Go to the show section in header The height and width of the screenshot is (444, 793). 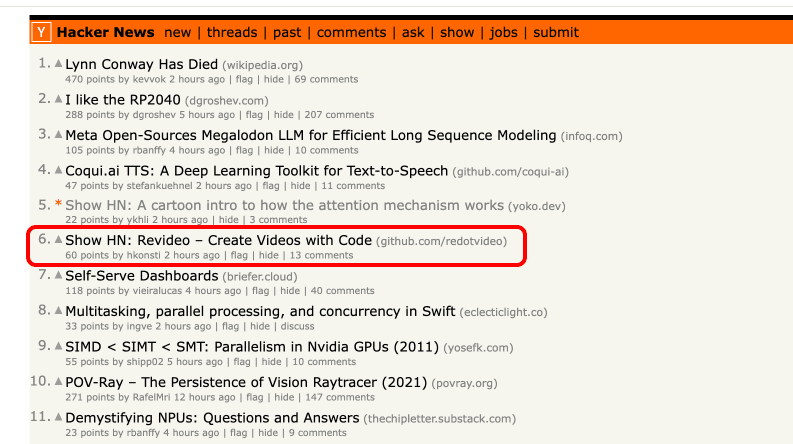(457, 32)
